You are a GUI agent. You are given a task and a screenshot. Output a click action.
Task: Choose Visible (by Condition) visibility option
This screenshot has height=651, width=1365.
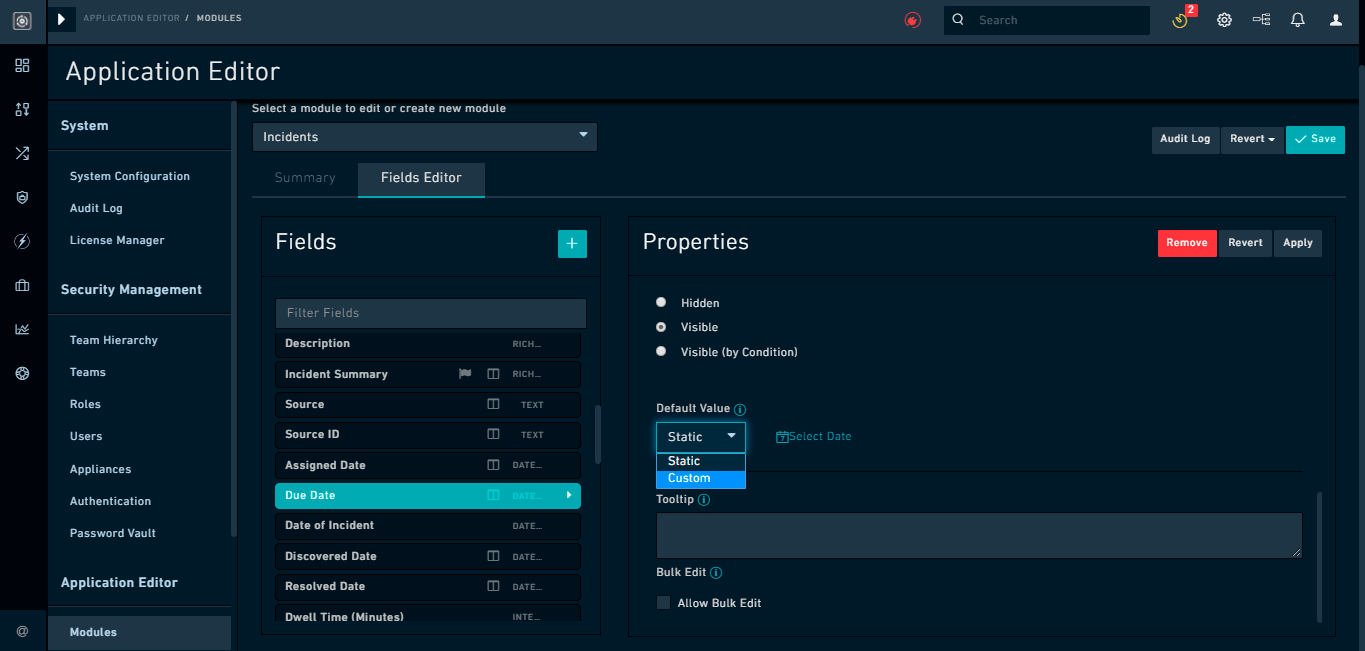[x=660, y=351]
